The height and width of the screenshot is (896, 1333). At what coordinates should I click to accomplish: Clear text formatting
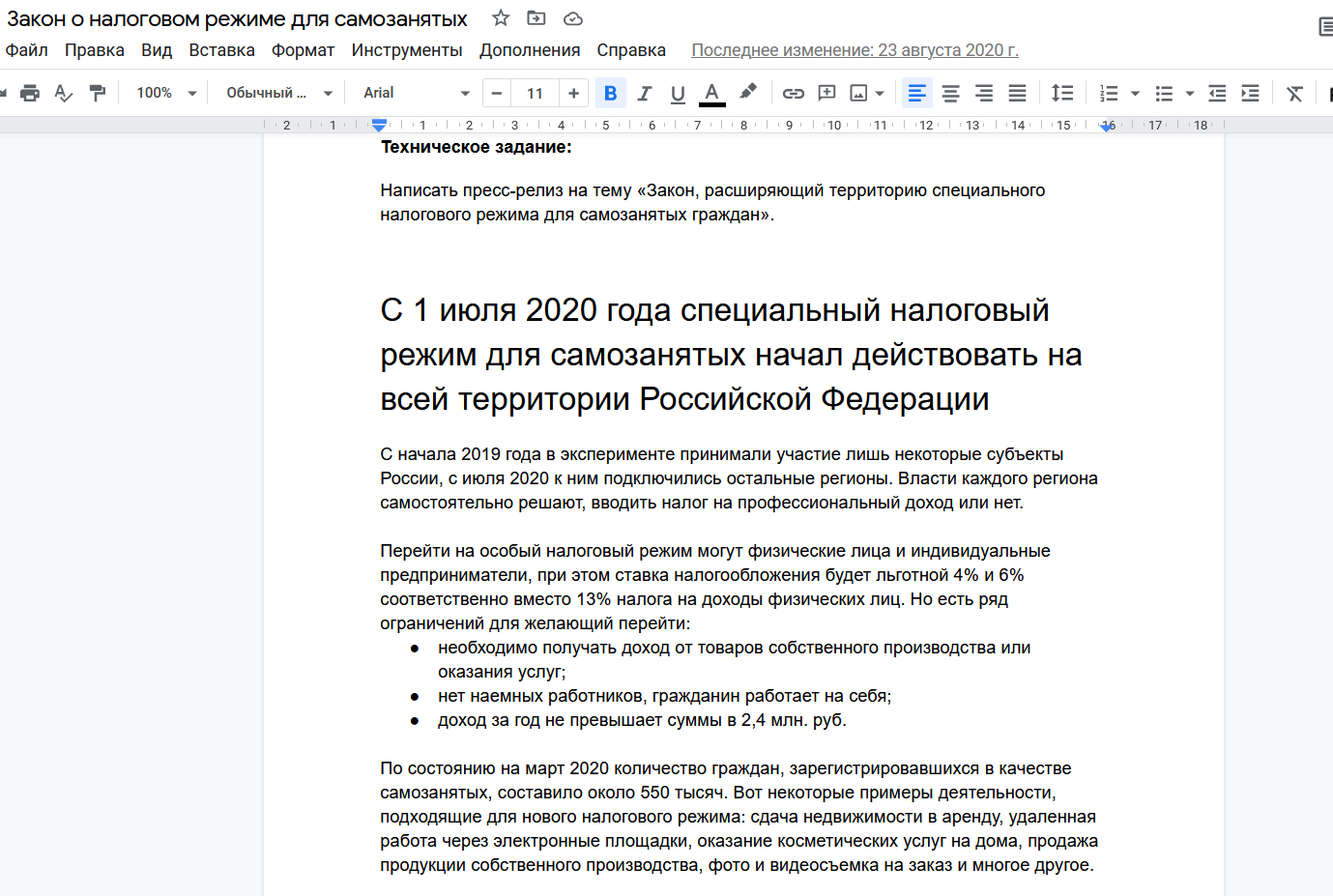(x=1295, y=93)
